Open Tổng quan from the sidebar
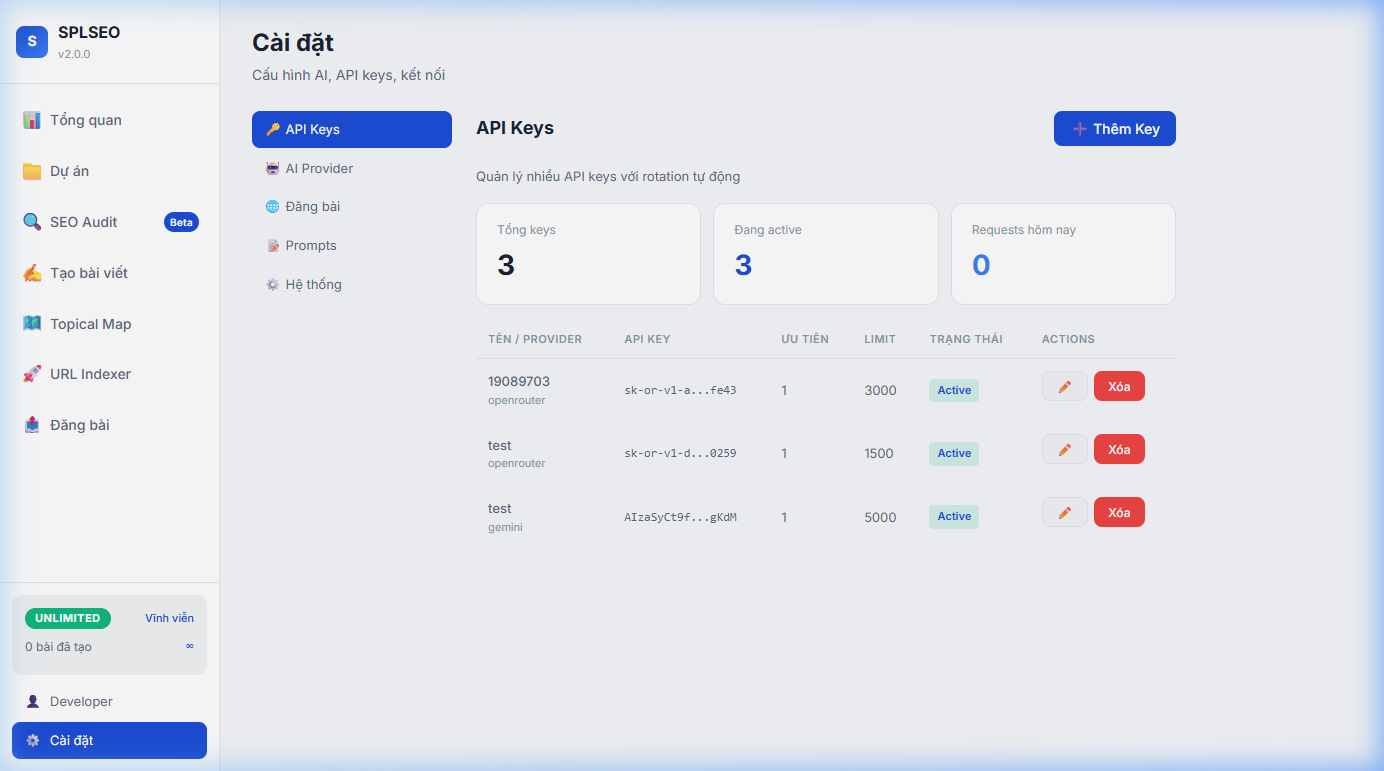 click(110, 120)
